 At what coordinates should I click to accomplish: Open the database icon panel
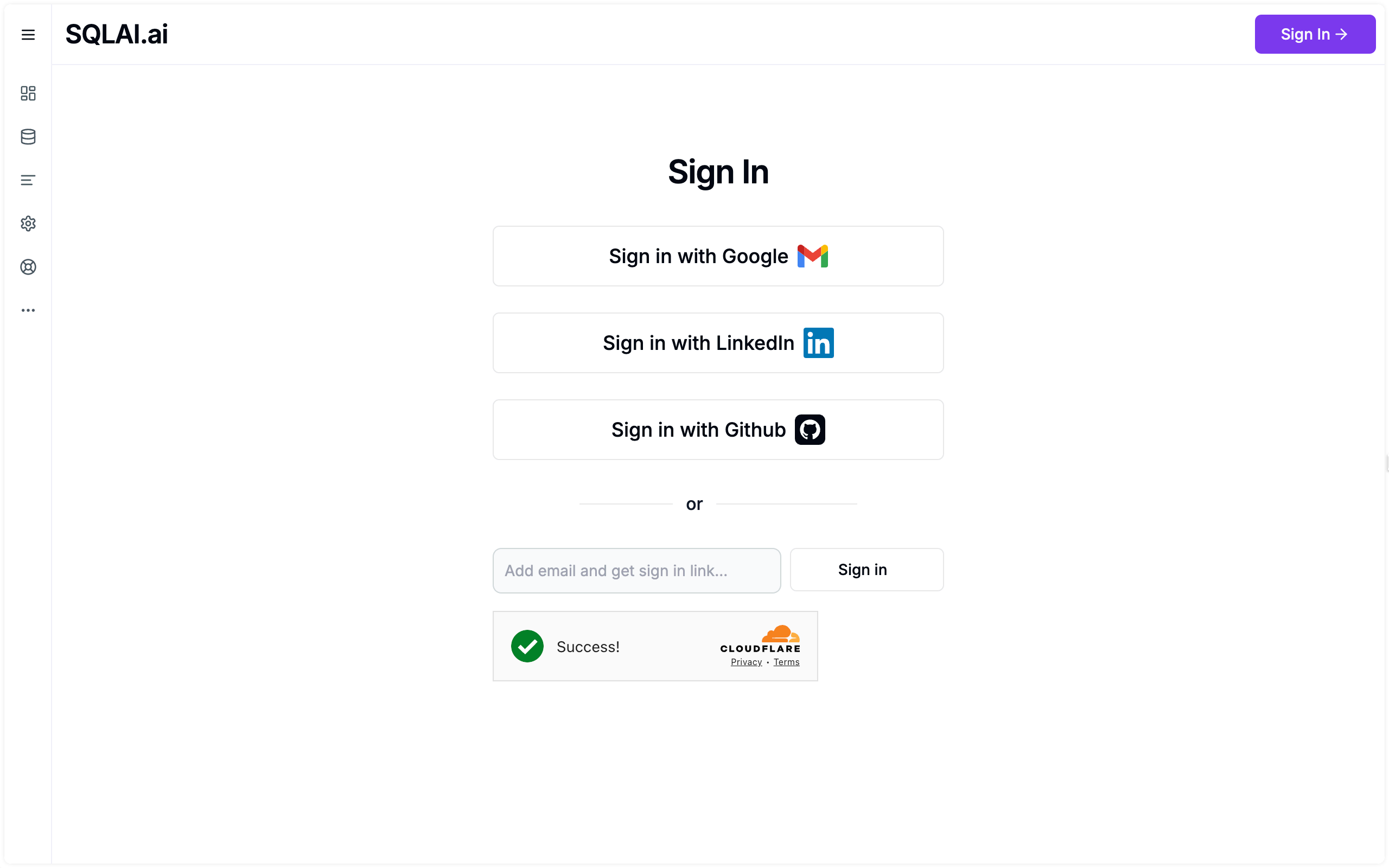(27, 137)
